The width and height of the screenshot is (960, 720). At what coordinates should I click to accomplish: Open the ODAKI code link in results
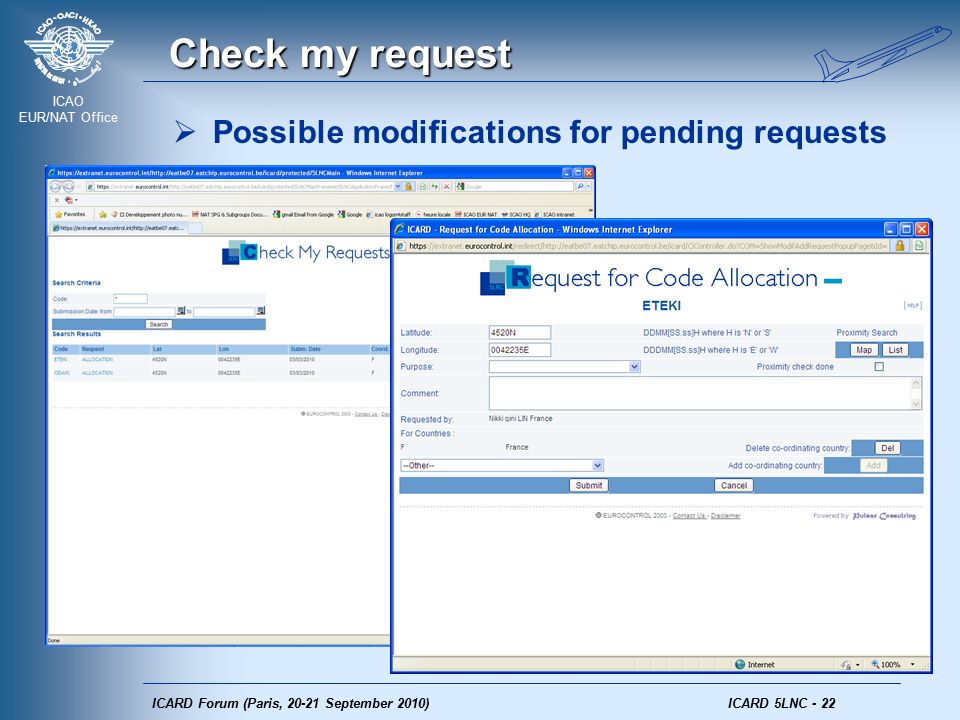[61, 373]
